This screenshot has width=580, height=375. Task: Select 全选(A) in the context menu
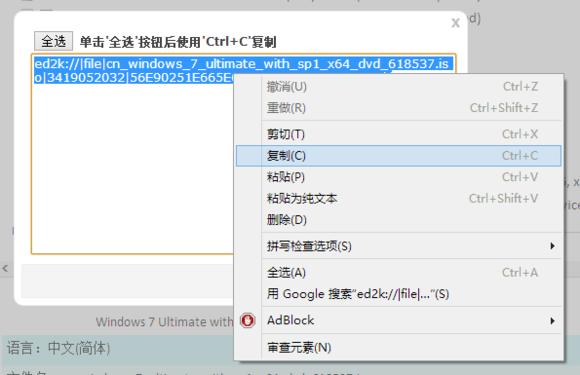tap(399, 273)
